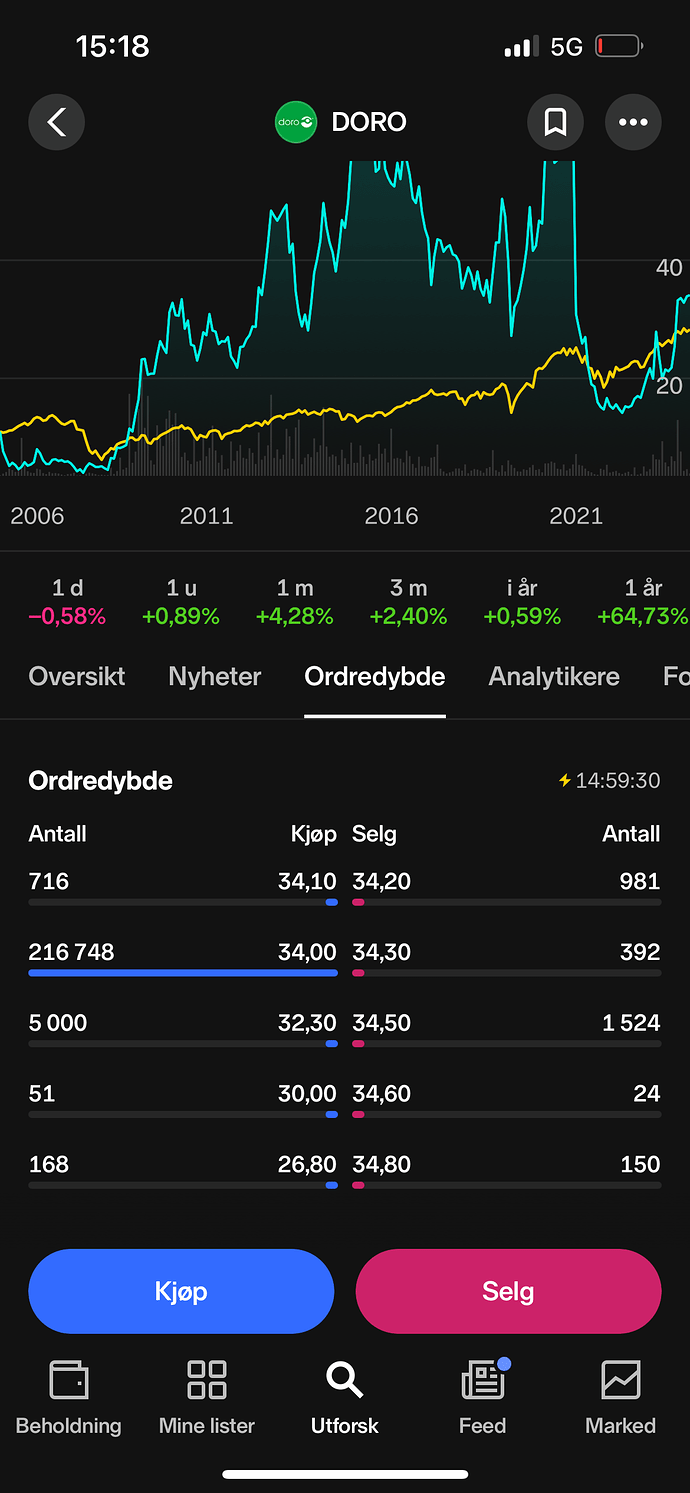This screenshot has height=1493, width=690.
Task: Tap the buy price 34,00
Action: point(307,953)
